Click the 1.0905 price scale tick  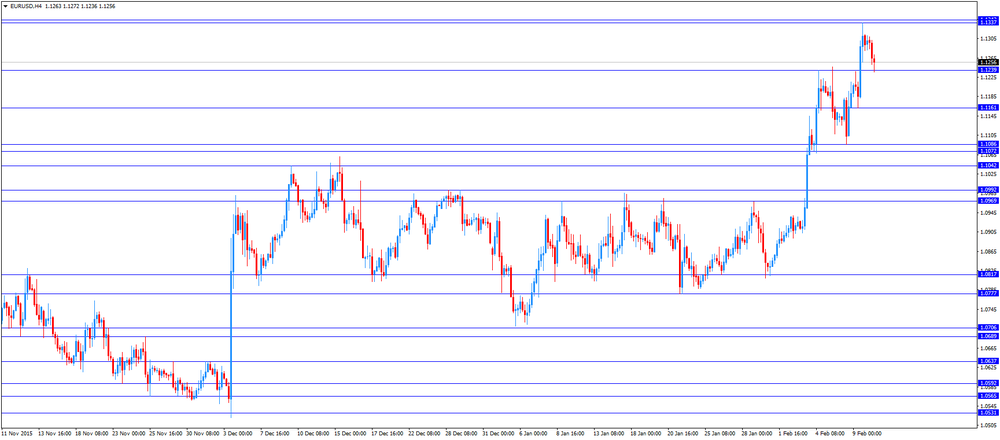(x=989, y=232)
